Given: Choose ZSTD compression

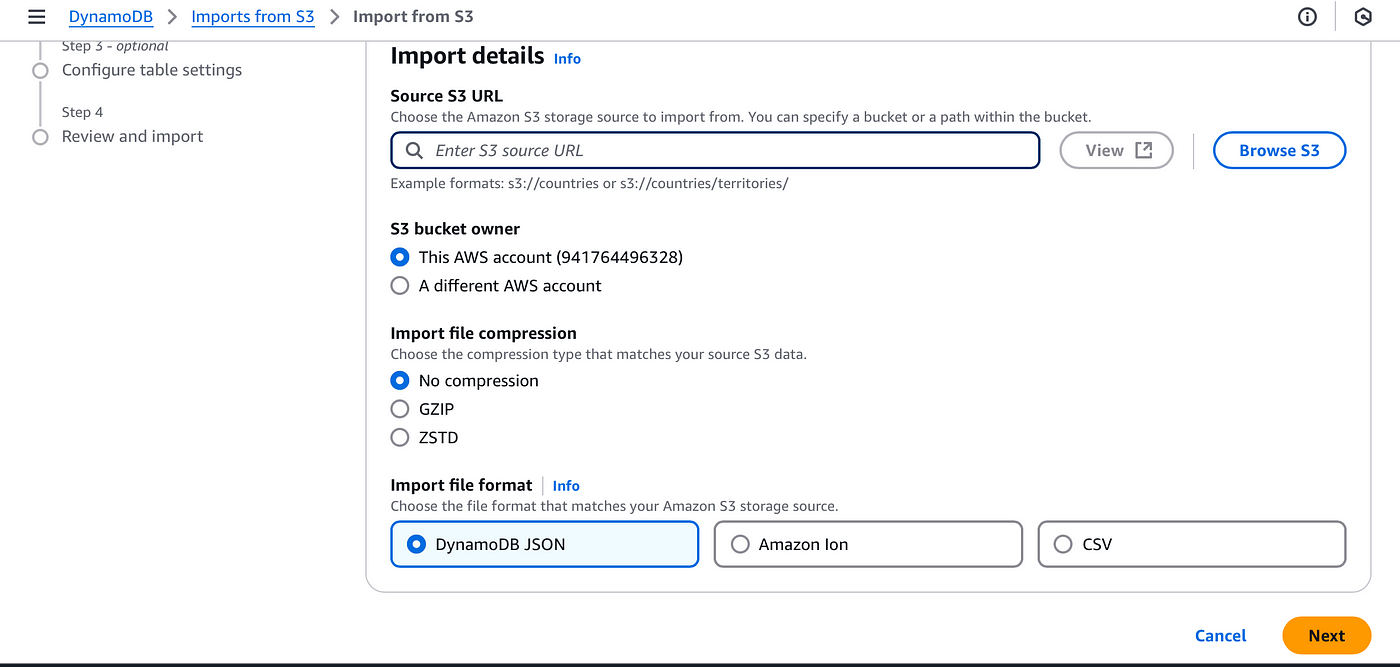Looking at the screenshot, I should pos(400,437).
